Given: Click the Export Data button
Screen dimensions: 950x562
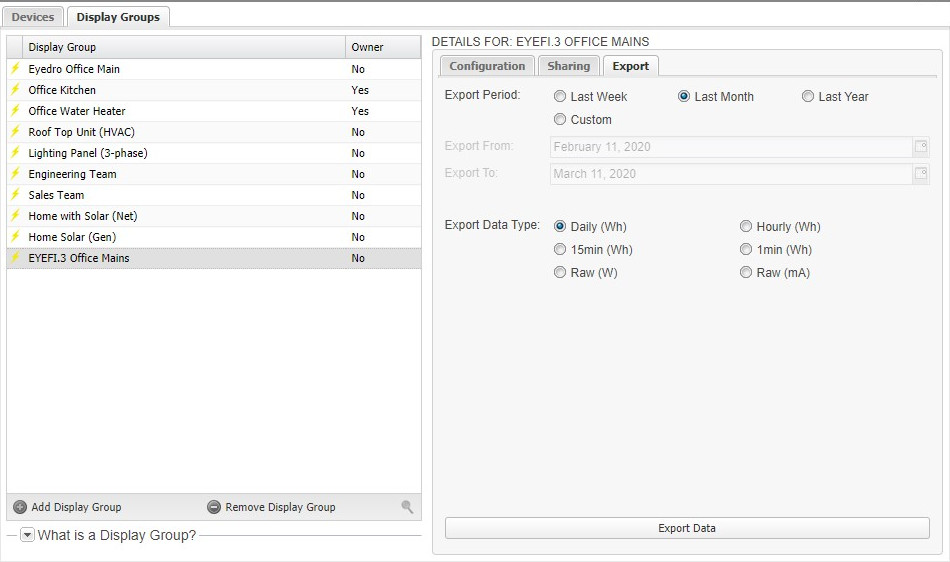Looking at the screenshot, I should pyautogui.click(x=687, y=528).
